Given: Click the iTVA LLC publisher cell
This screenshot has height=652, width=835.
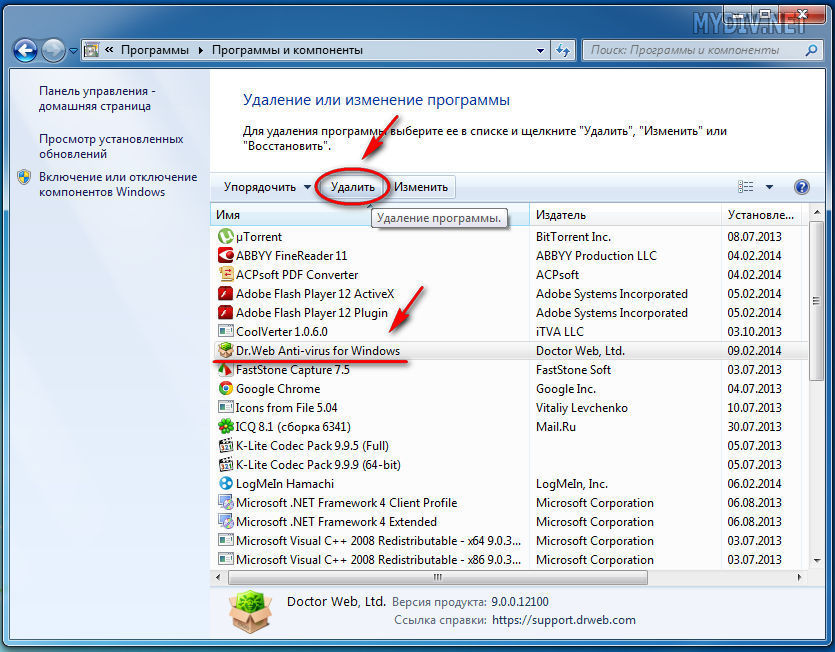Looking at the screenshot, I should [560, 331].
